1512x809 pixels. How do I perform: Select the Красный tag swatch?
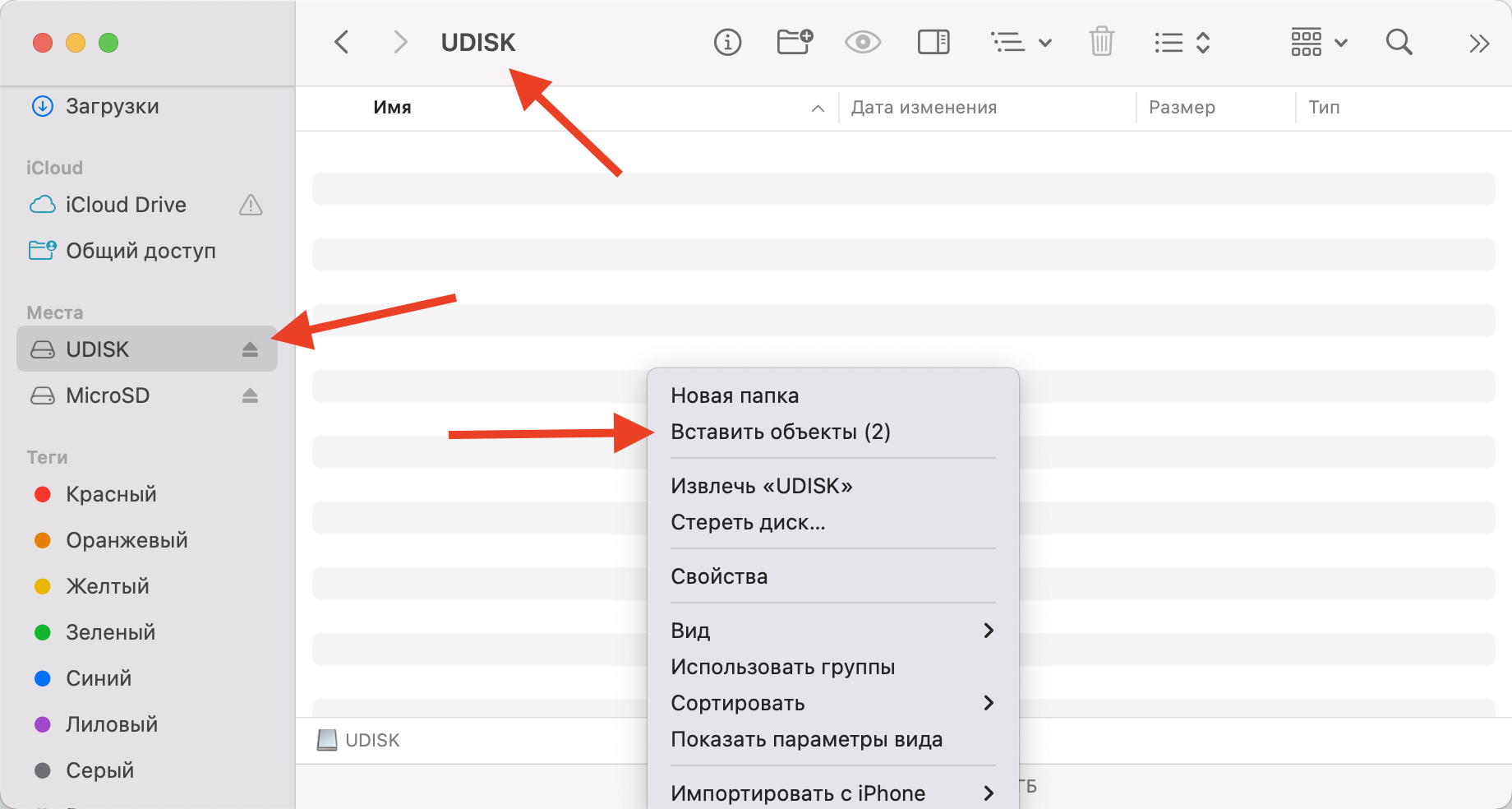coord(44,494)
